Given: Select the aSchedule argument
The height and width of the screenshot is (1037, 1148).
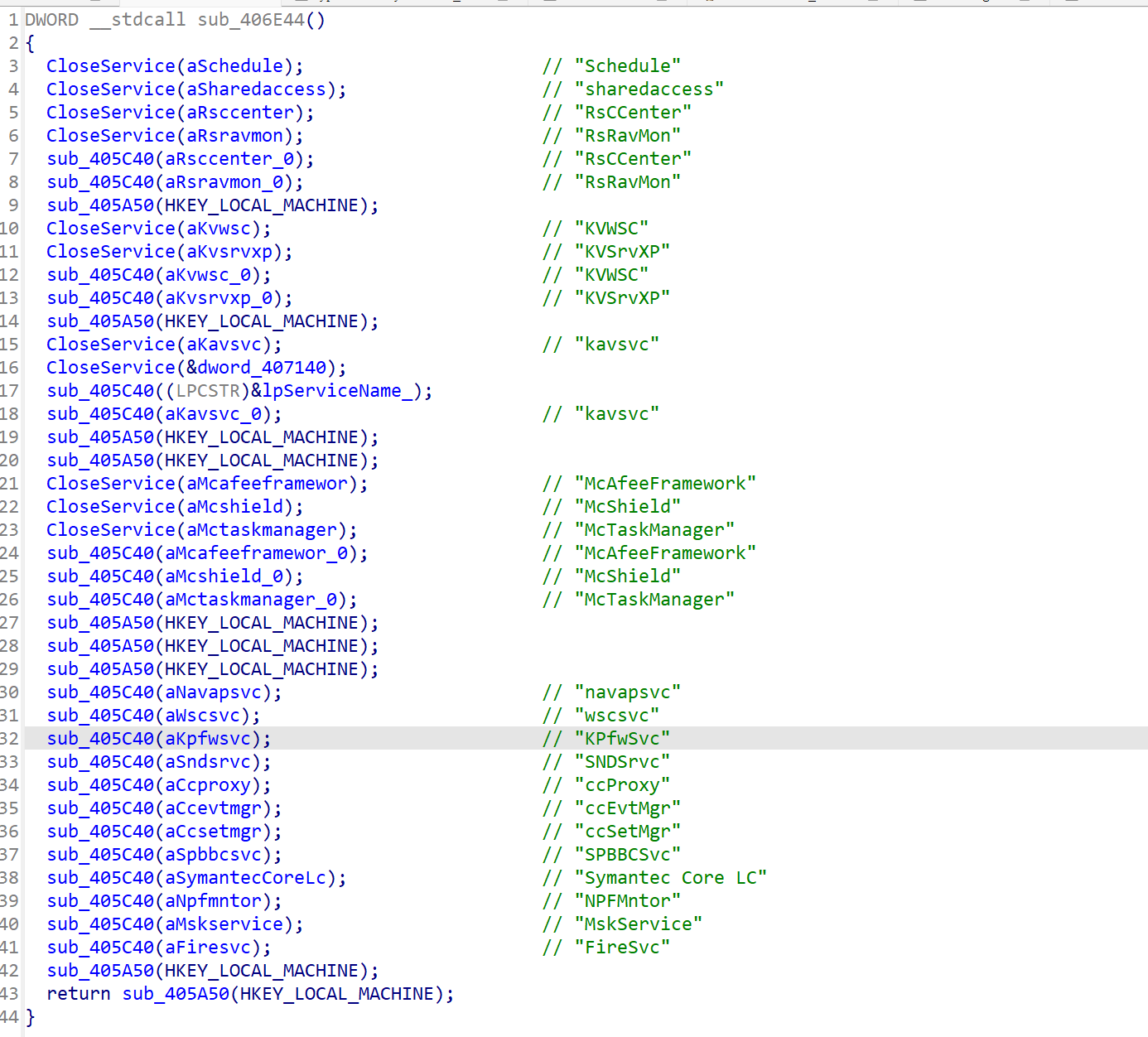Looking at the screenshot, I should pos(235,65).
